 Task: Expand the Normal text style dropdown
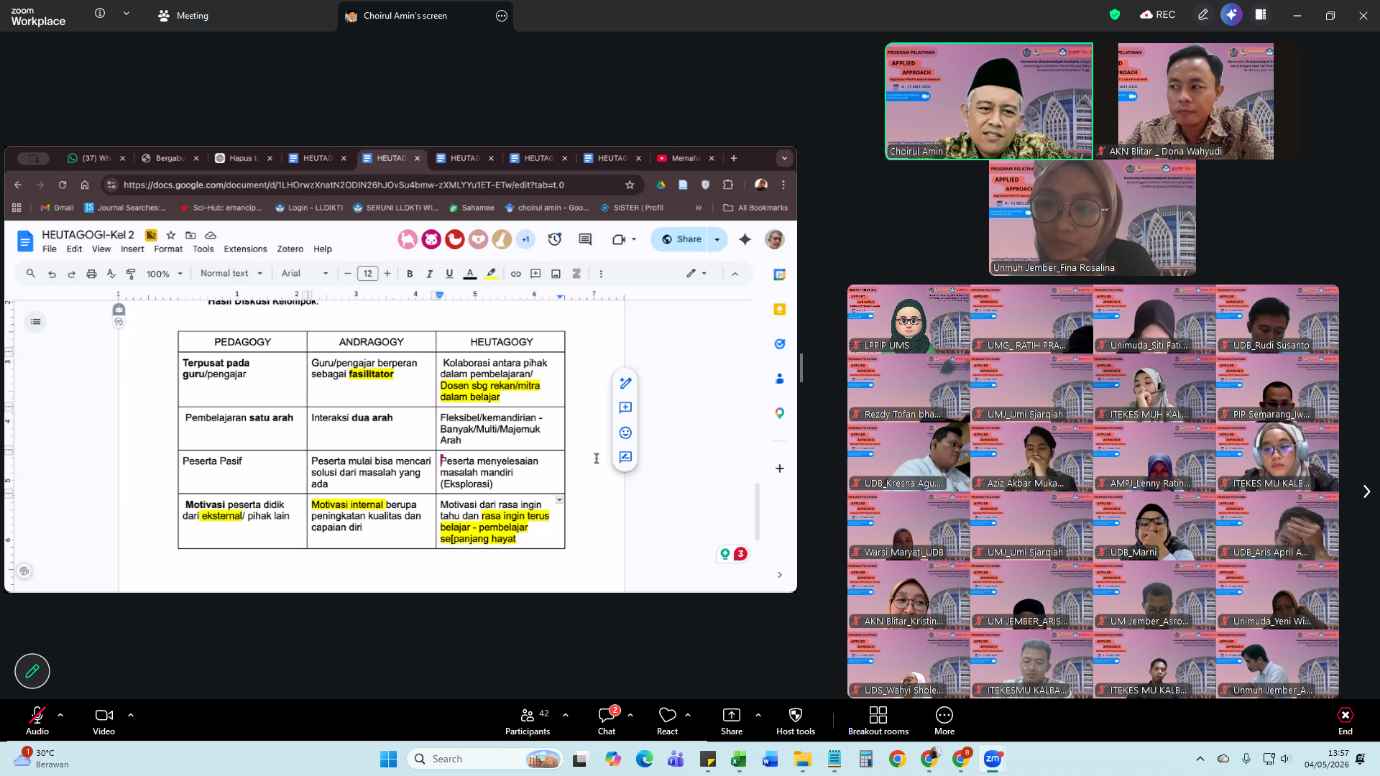pyautogui.click(x=232, y=274)
